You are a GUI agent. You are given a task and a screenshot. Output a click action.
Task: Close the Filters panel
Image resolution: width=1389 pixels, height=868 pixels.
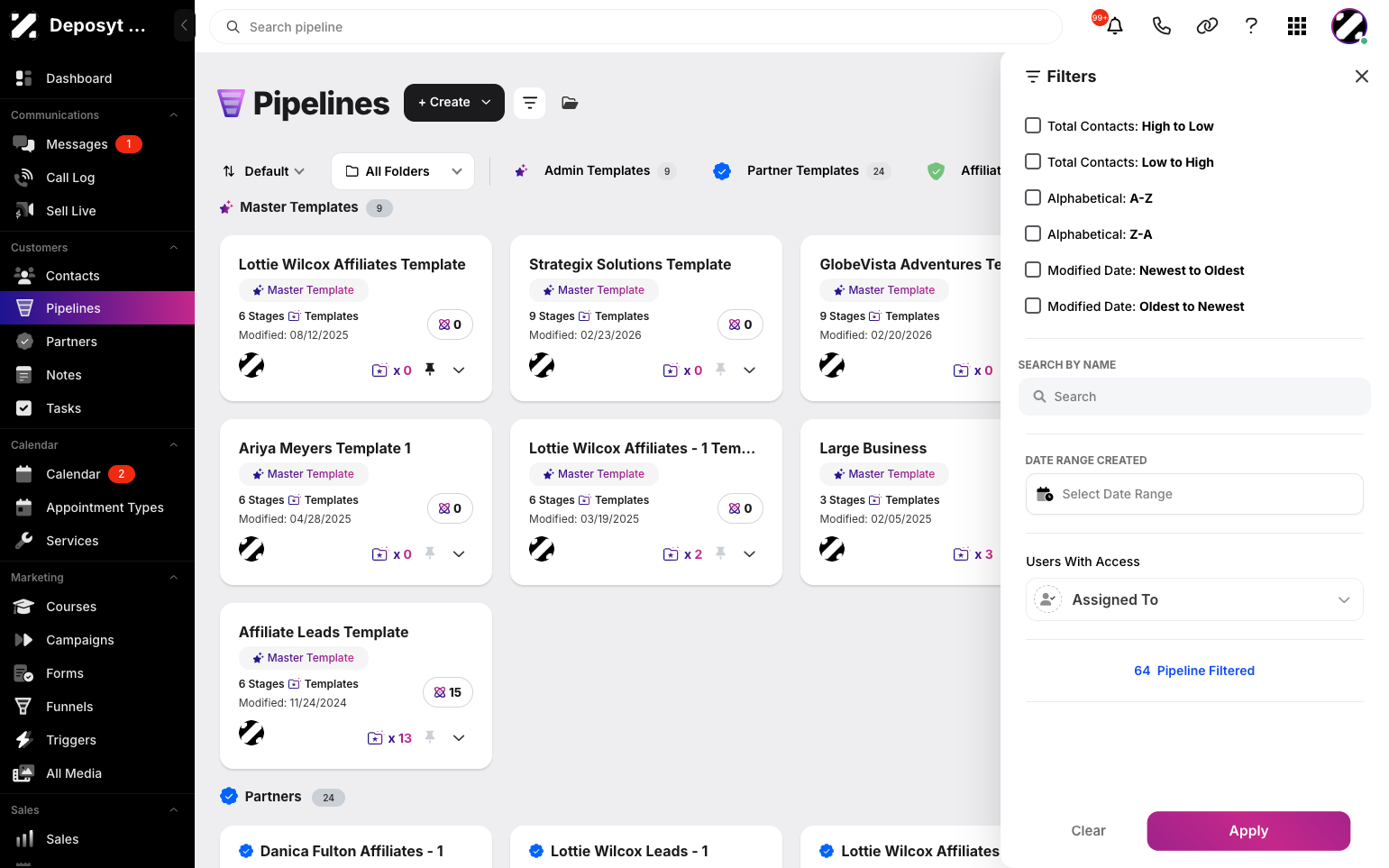(1362, 77)
